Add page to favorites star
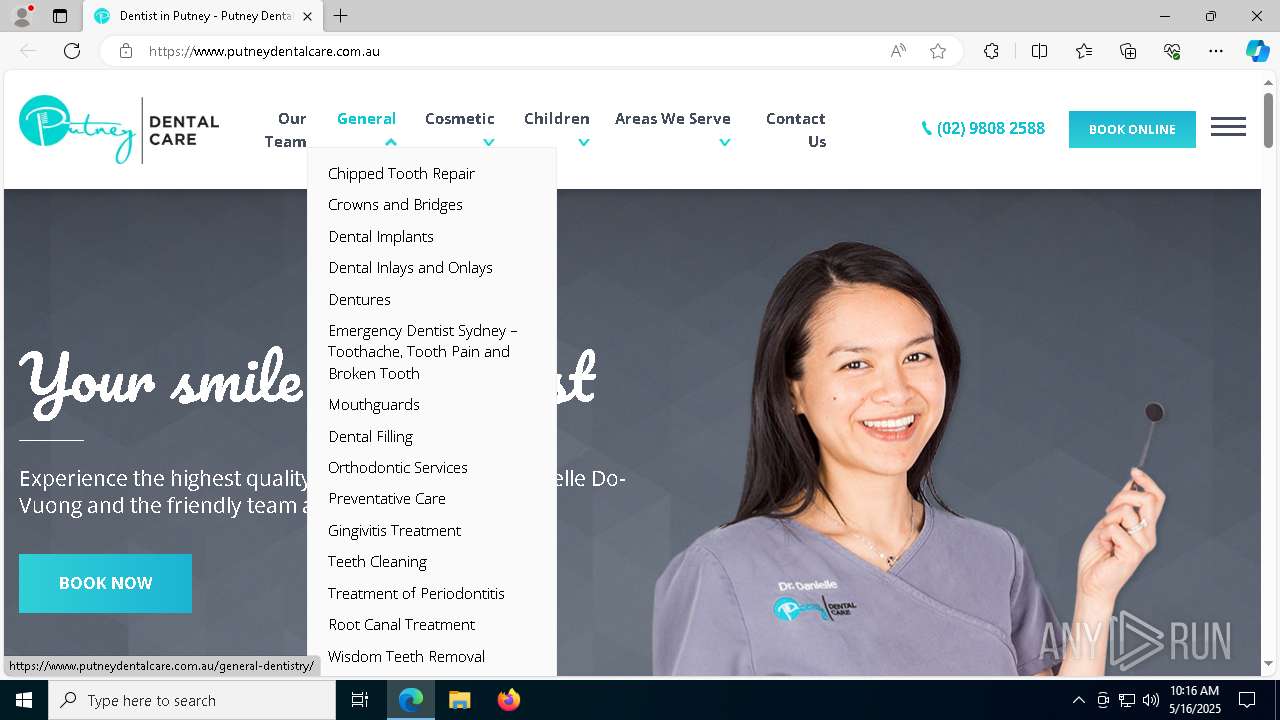1280x720 pixels. click(x=938, y=51)
